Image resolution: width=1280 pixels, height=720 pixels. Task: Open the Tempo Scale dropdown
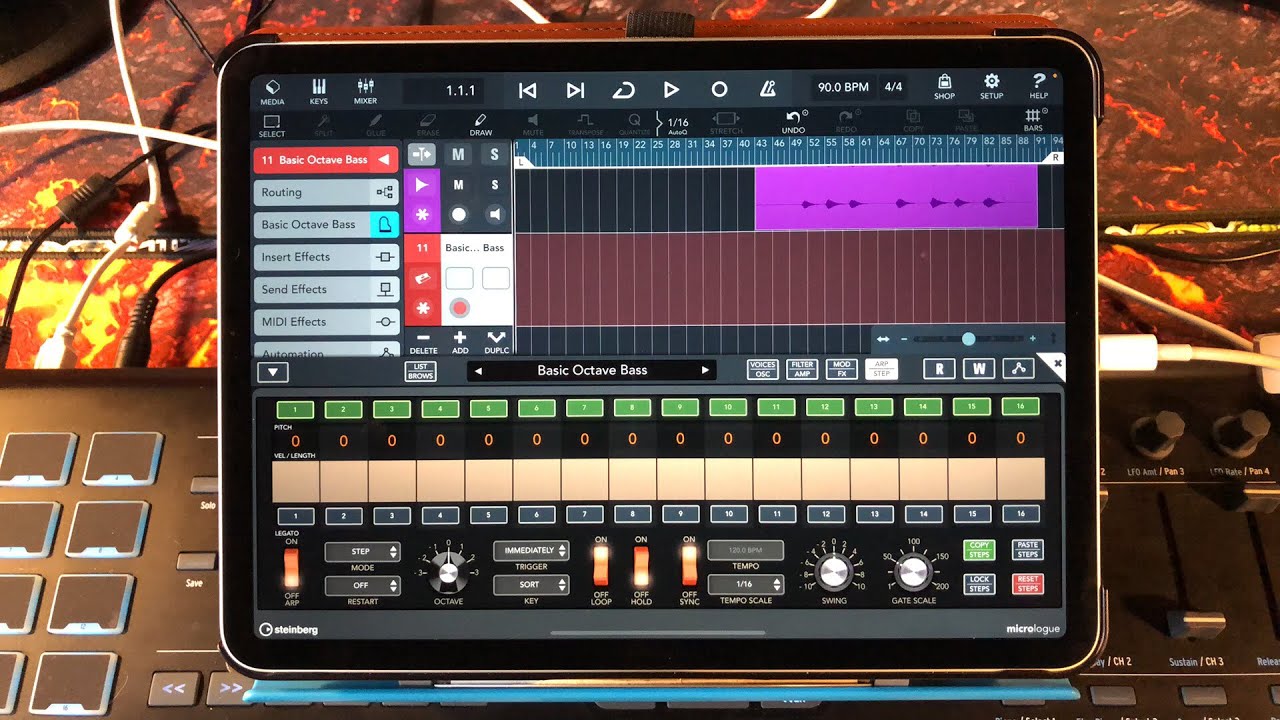[745, 584]
